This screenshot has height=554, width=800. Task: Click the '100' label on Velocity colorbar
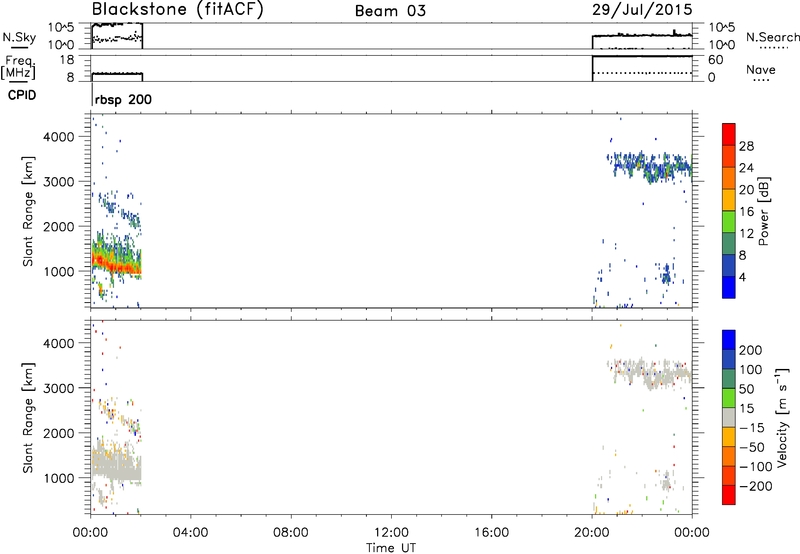(751, 370)
